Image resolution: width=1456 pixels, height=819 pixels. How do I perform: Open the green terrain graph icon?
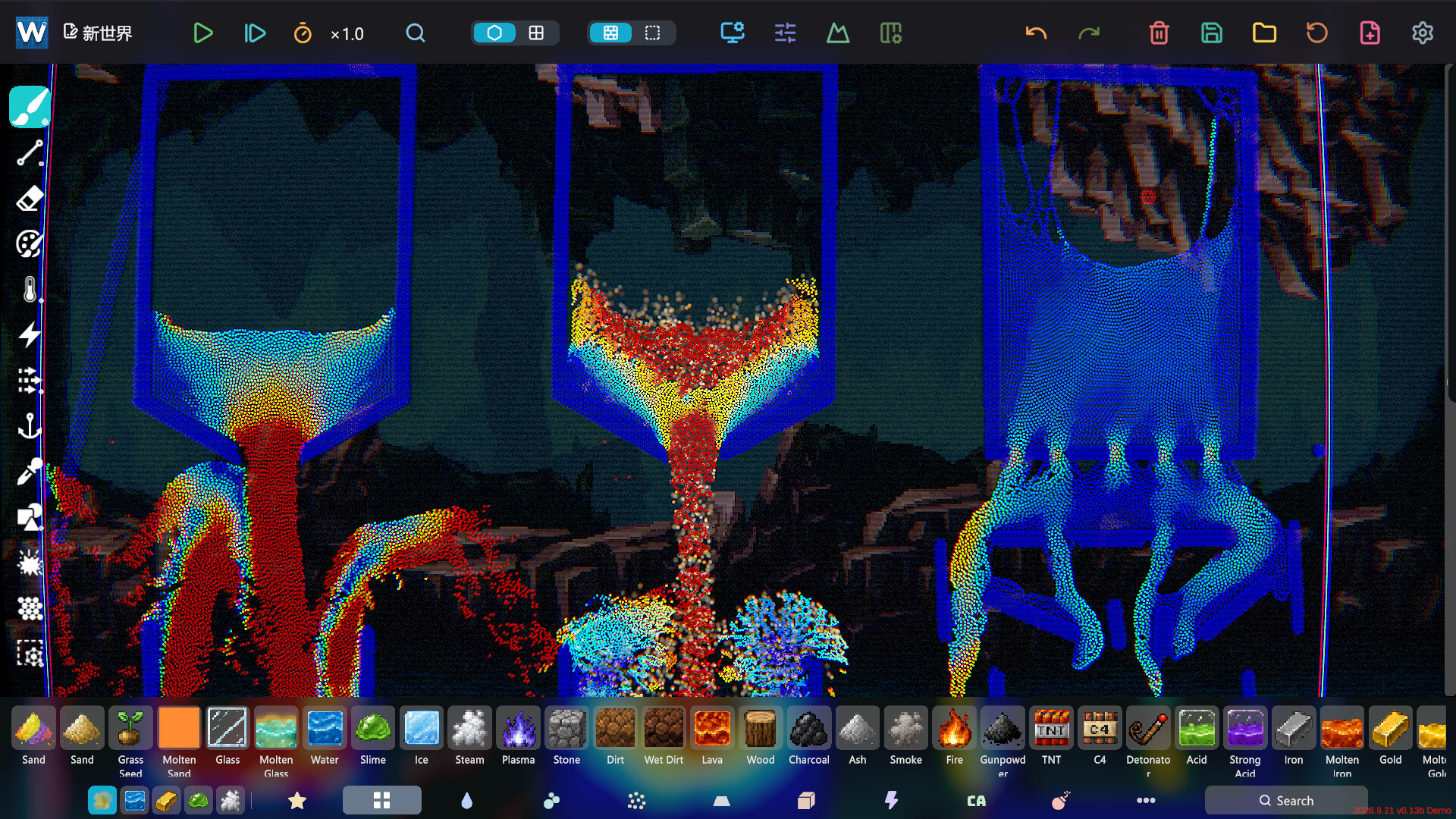[x=837, y=33]
